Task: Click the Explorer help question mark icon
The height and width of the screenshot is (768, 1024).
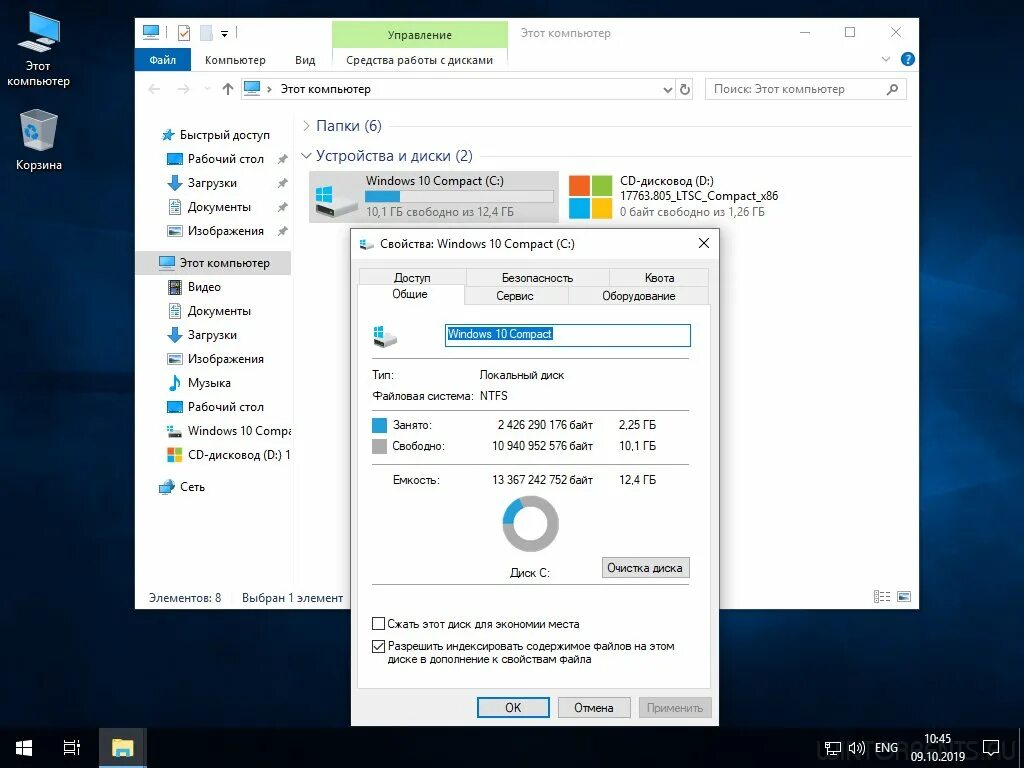Action: point(907,59)
